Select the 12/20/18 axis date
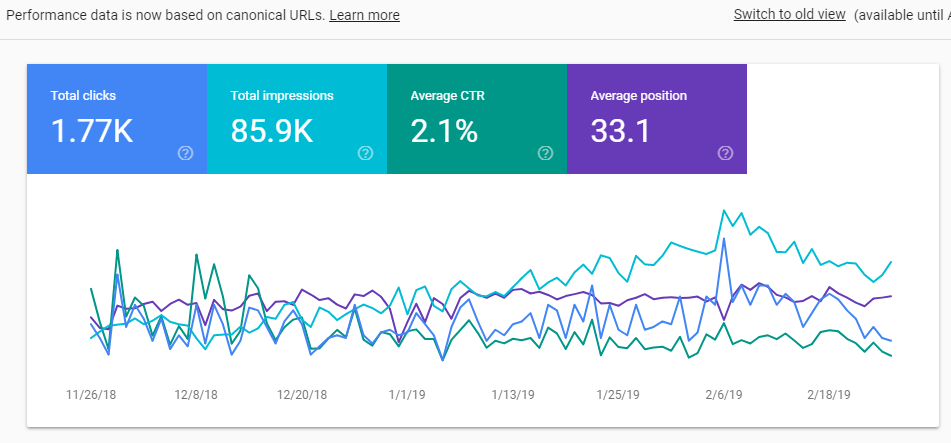 tap(303, 394)
